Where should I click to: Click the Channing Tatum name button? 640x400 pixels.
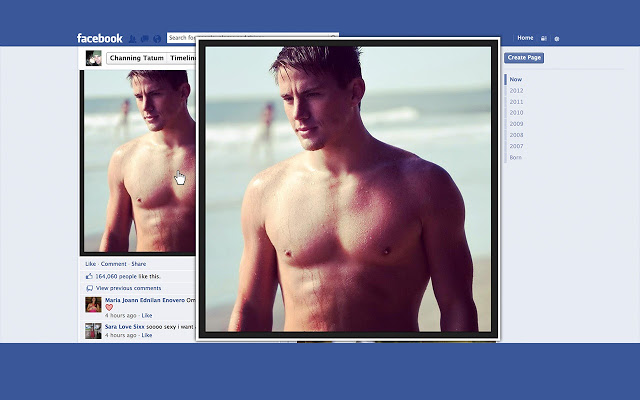(x=137, y=58)
